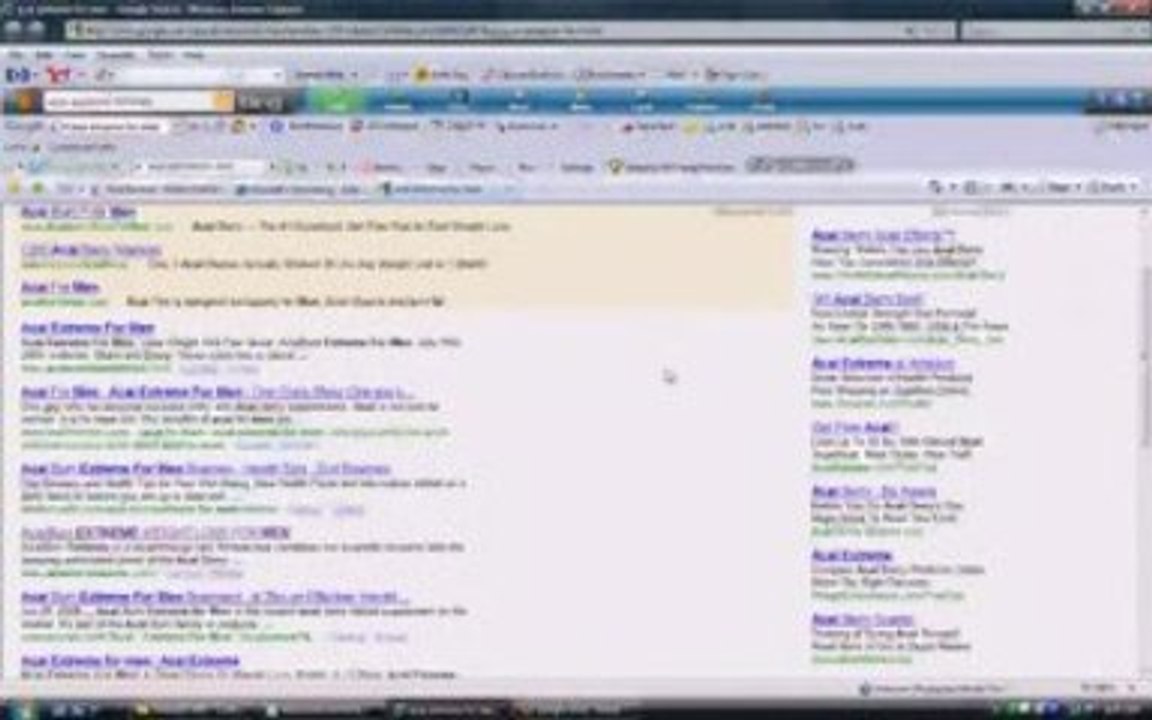Select the third active browser tab
This screenshot has height=720, width=1152.
coord(435,190)
